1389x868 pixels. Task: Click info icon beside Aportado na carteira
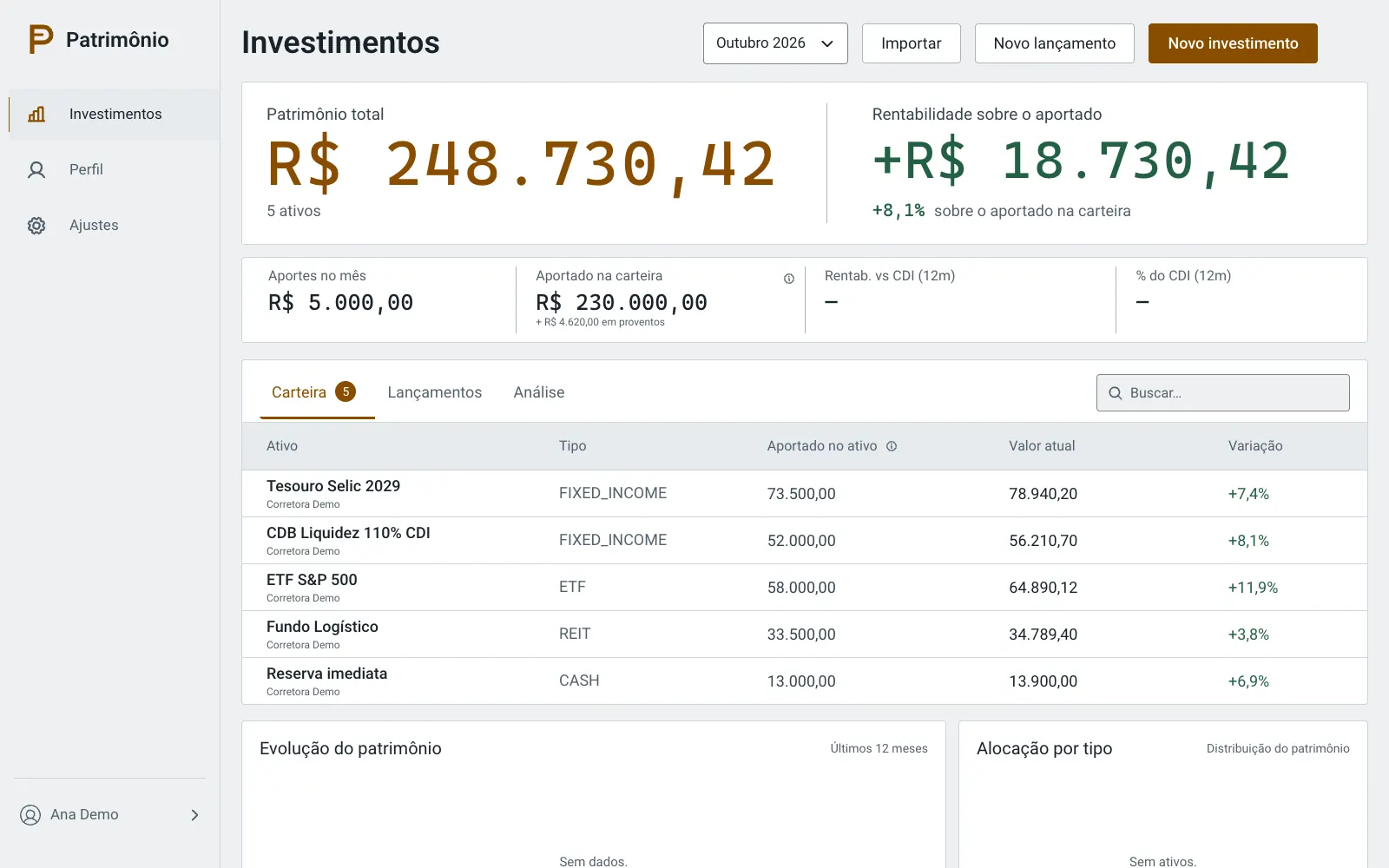click(789, 279)
